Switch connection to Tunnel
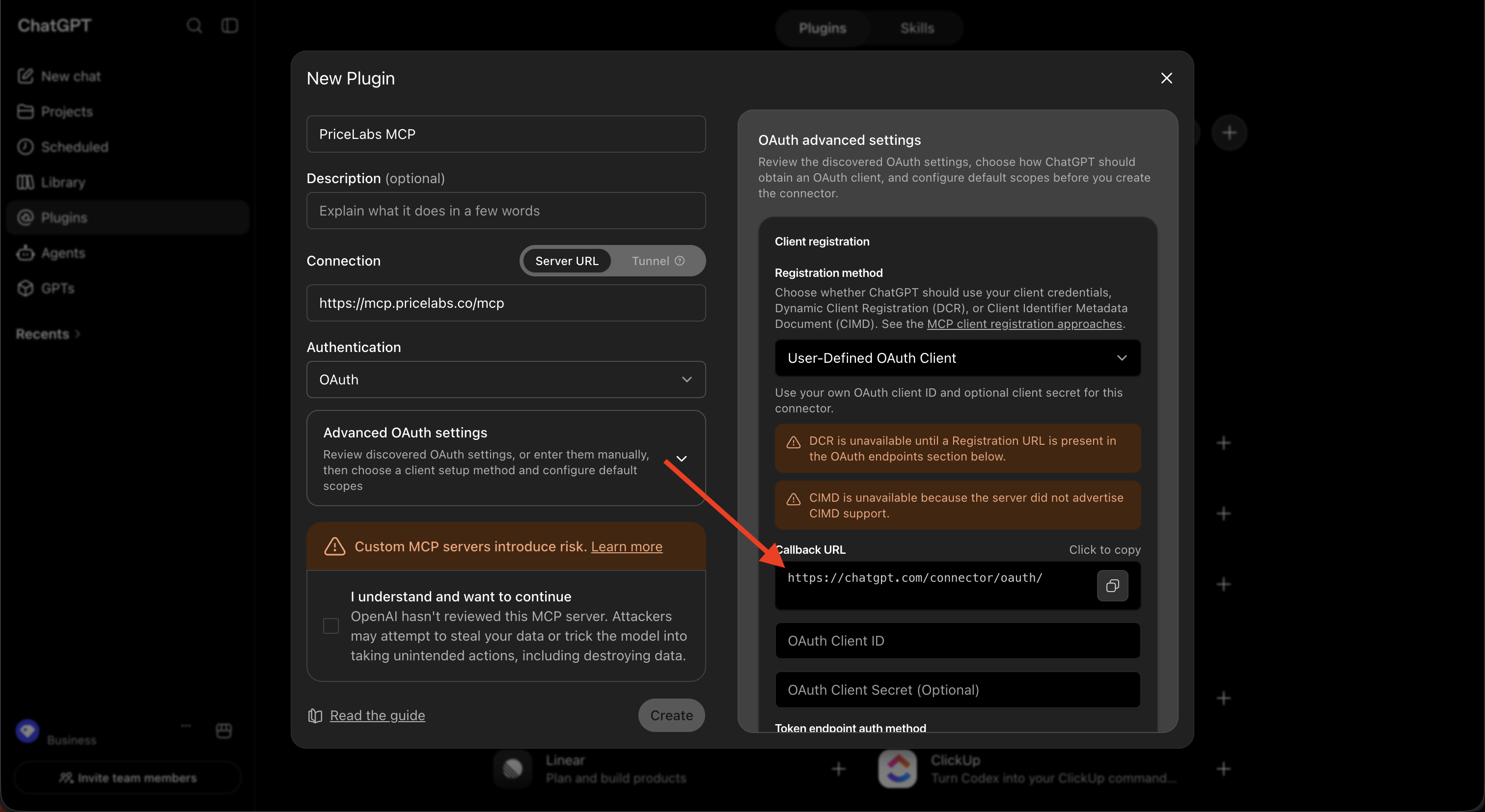The image size is (1485, 812). (x=658, y=261)
